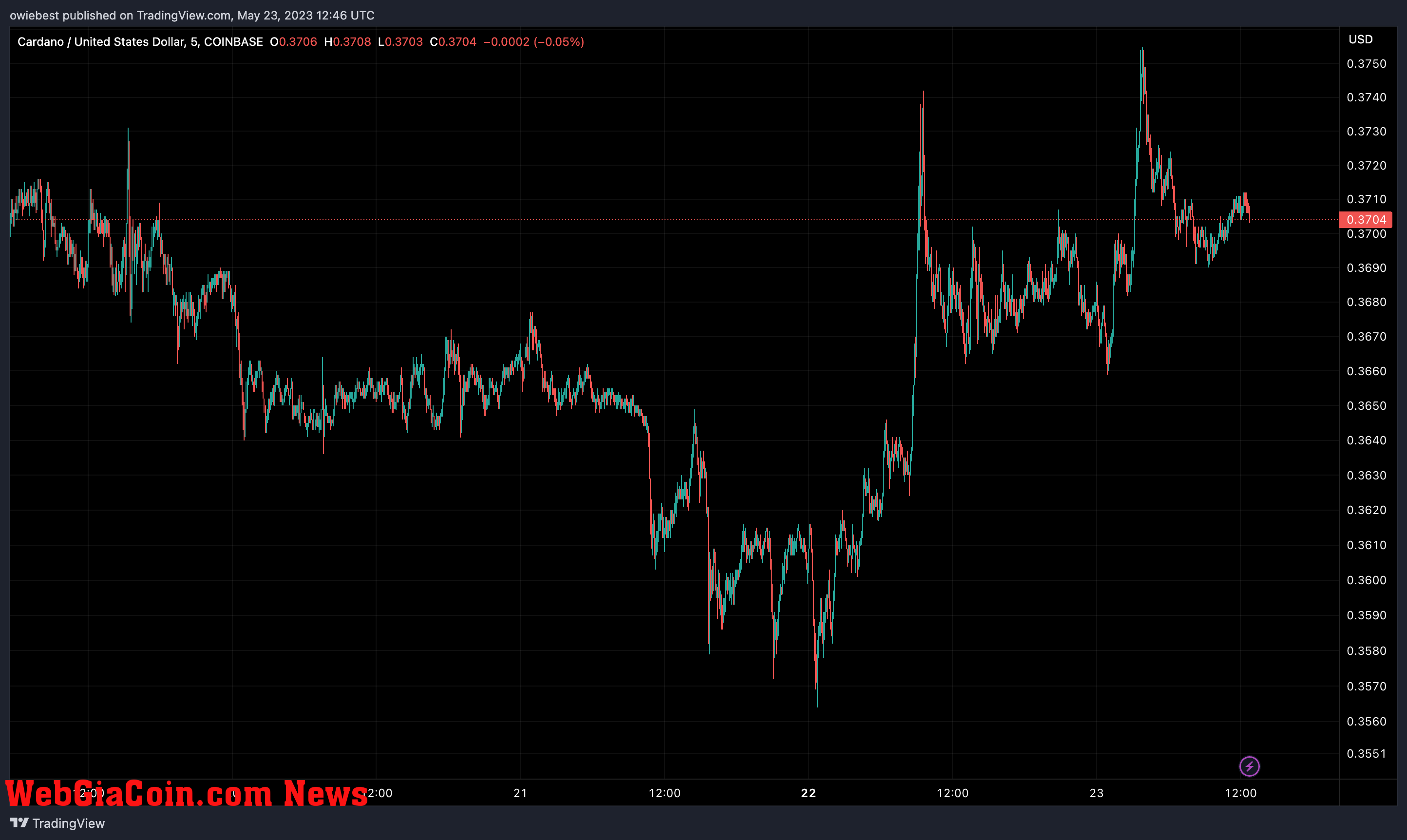
Task: Click the 0.3610 price axis label
Action: (x=1366, y=545)
